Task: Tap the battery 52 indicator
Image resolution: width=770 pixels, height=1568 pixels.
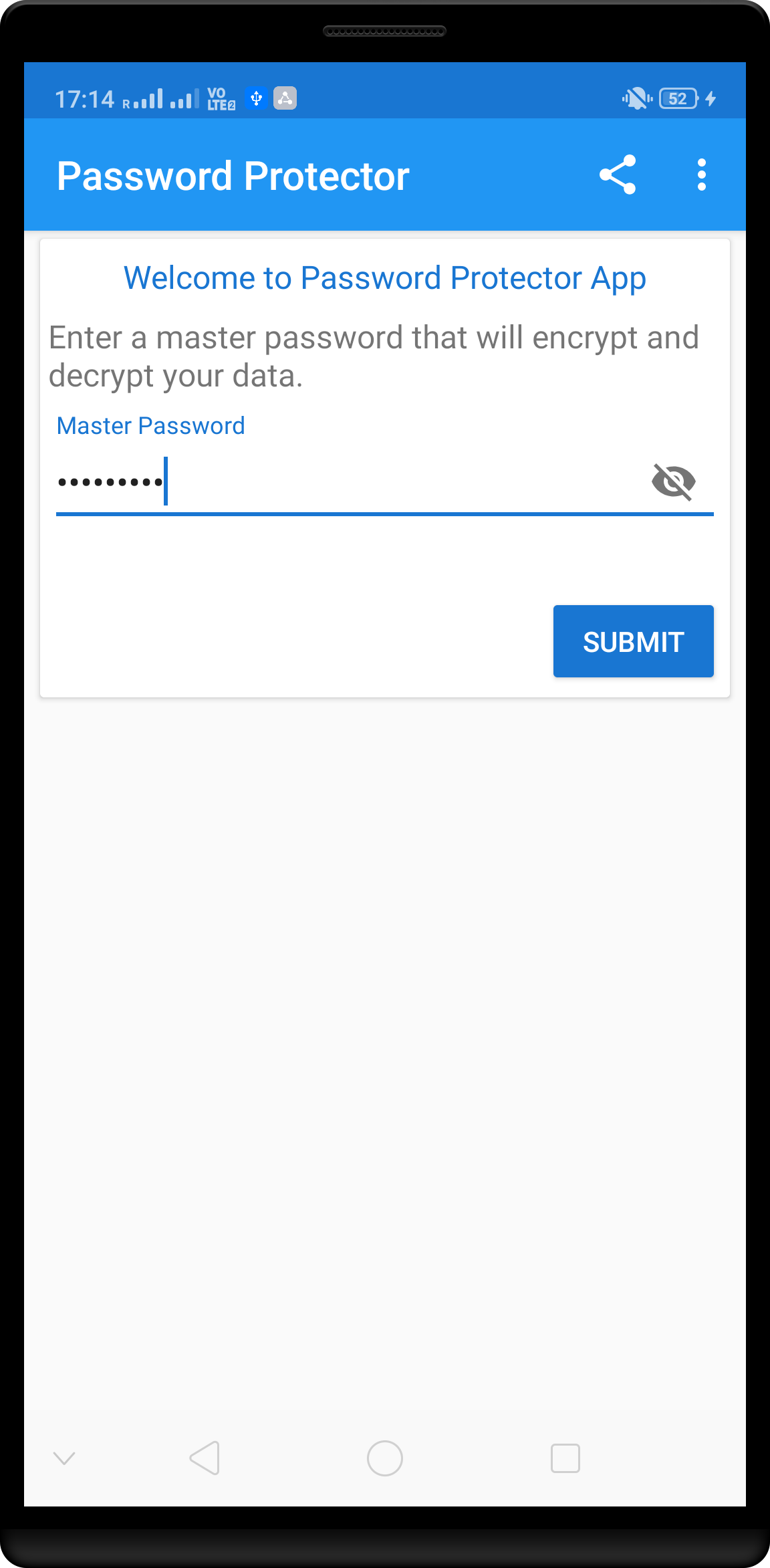Action: 678,99
